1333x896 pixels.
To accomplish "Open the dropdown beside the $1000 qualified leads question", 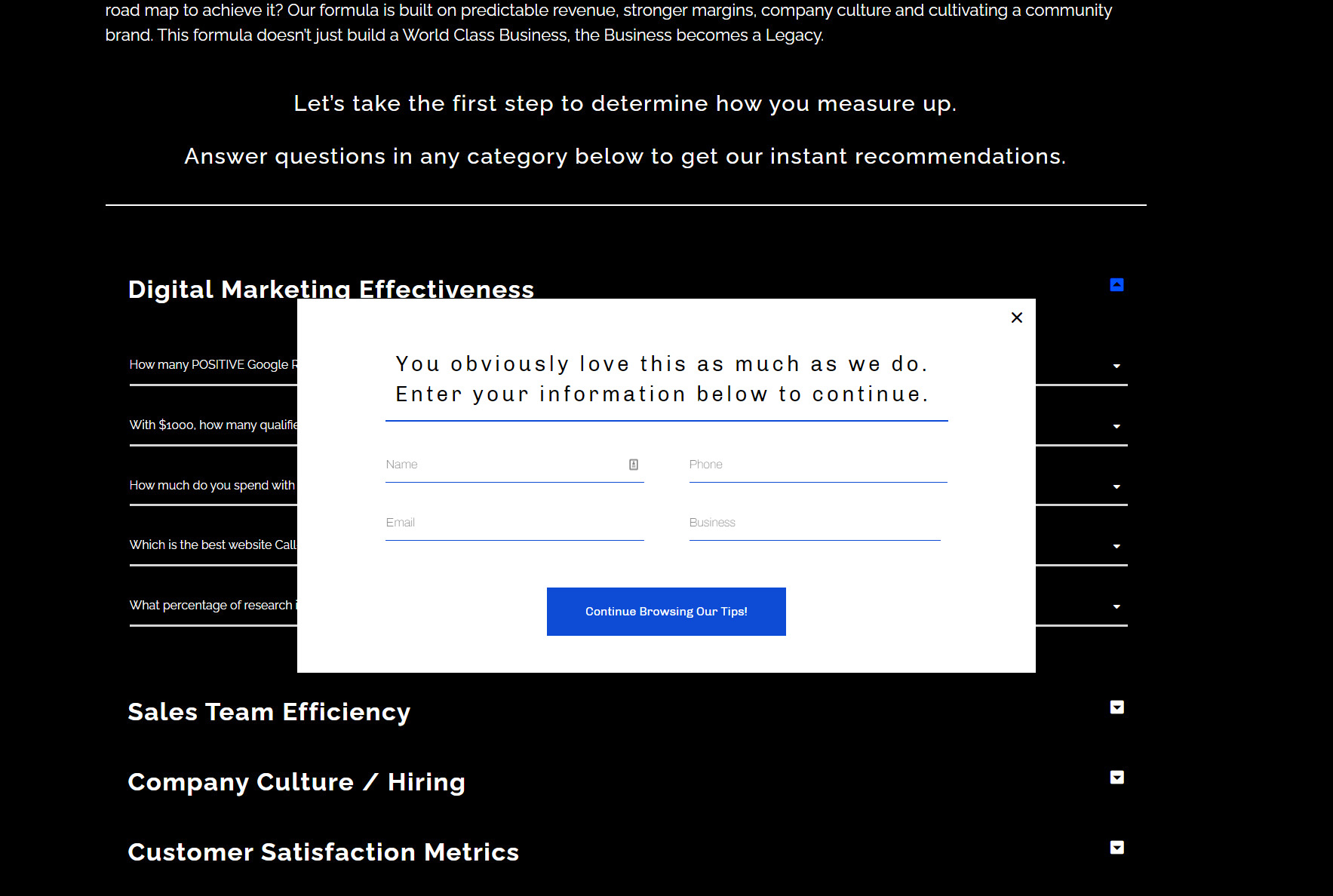I will (x=1116, y=426).
